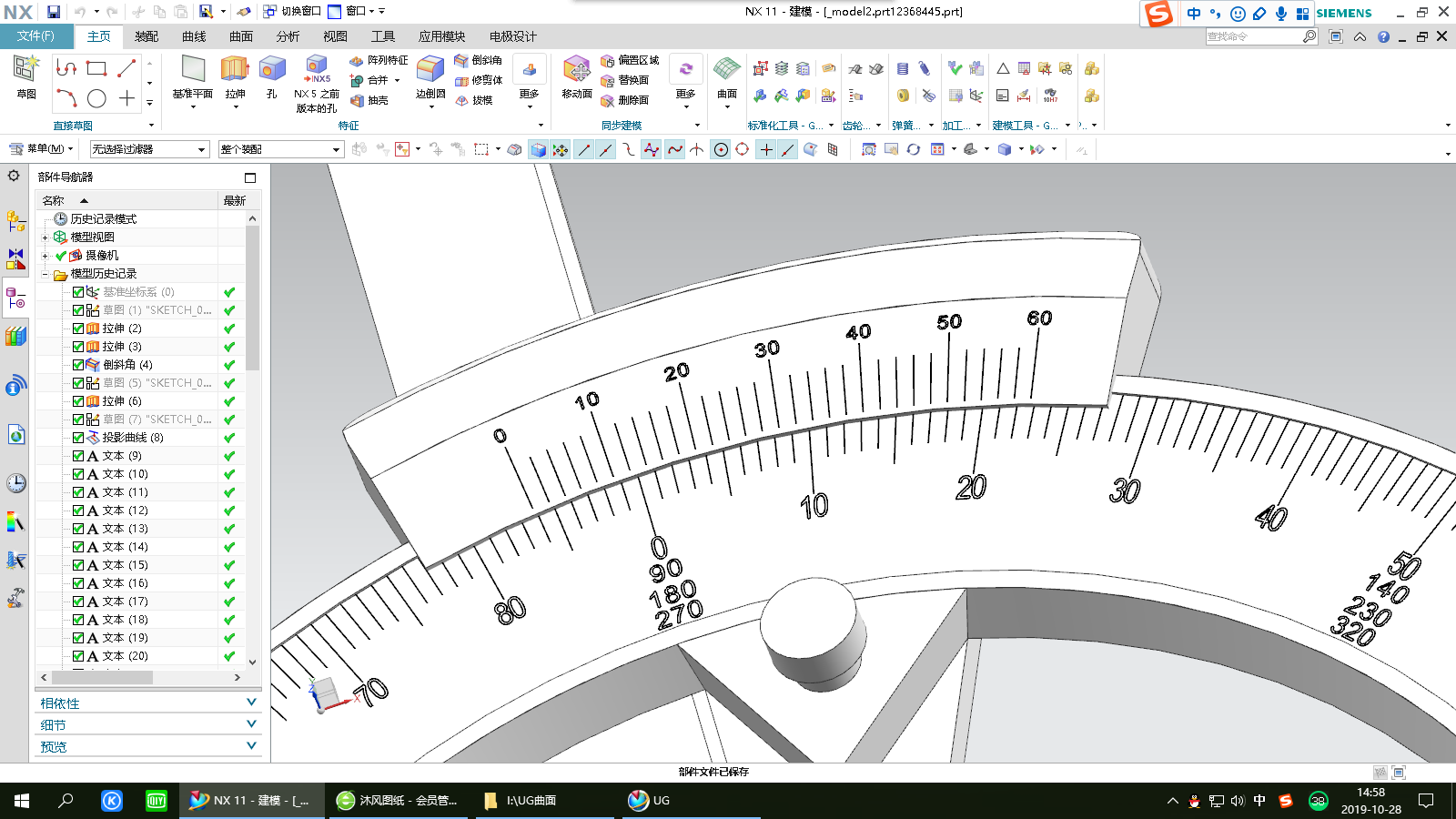Click the Move Face (移动面) icon
The height and width of the screenshot is (819, 1456).
(577, 70)
